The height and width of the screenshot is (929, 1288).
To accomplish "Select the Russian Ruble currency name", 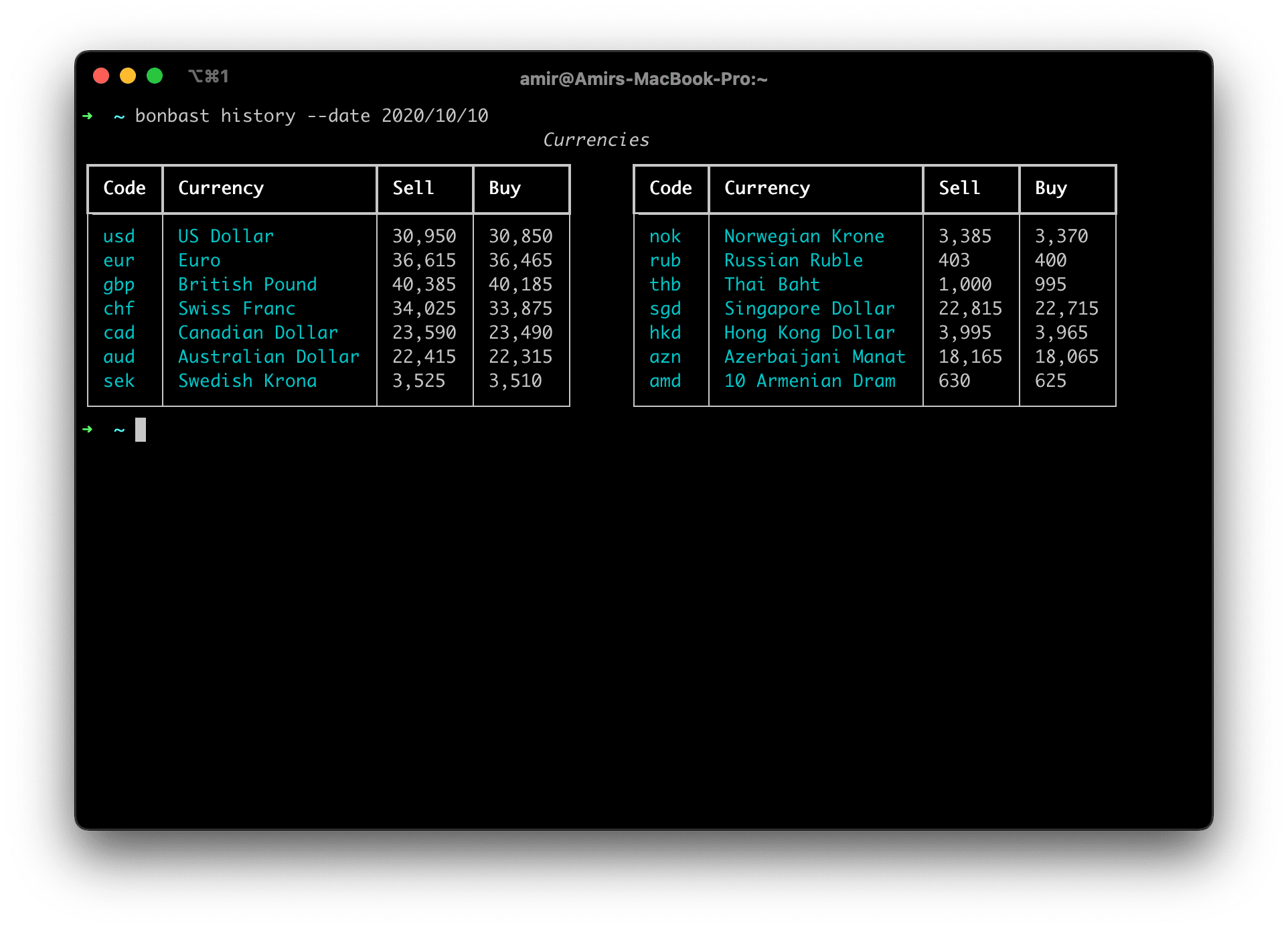I will click(x=794, y=260).
